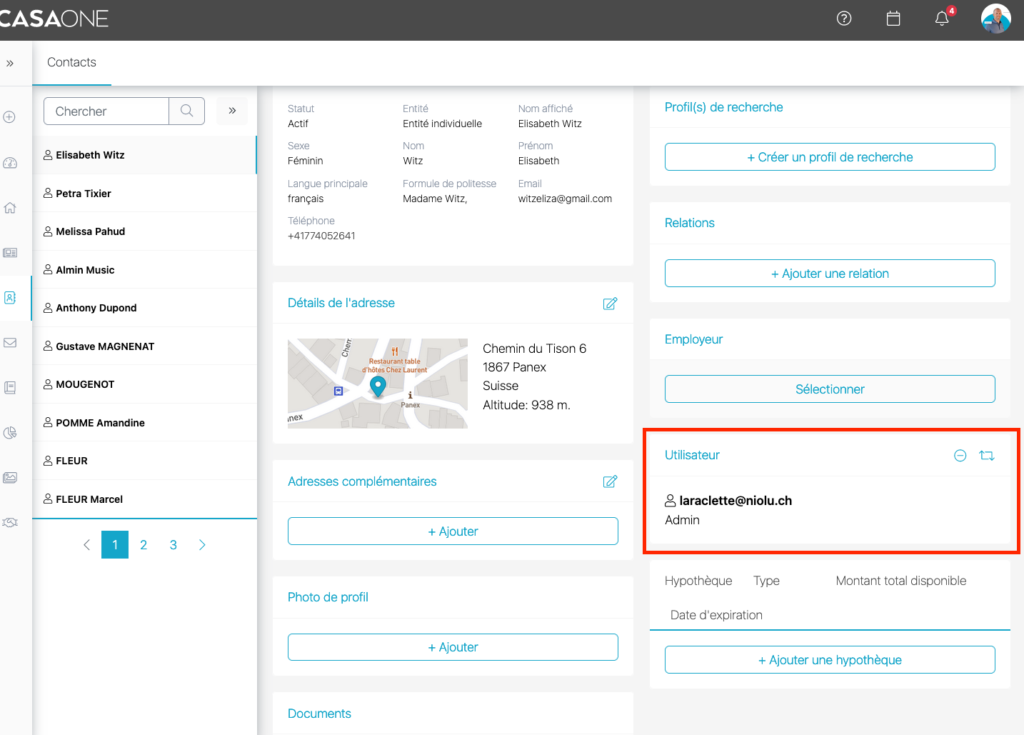Switch to the Contacts tab

(x=72, y=62)
